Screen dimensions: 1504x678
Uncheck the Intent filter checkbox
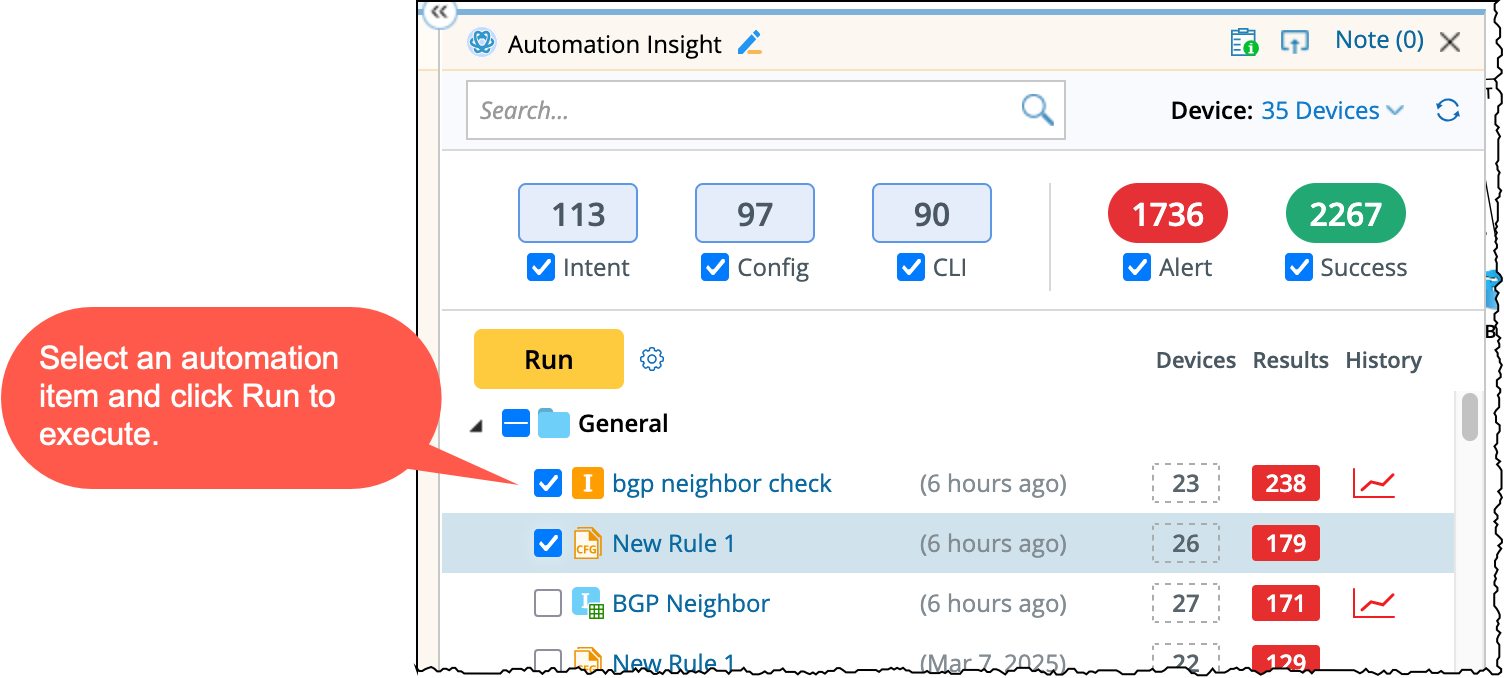pyautogui.click(x=540, y=268)
